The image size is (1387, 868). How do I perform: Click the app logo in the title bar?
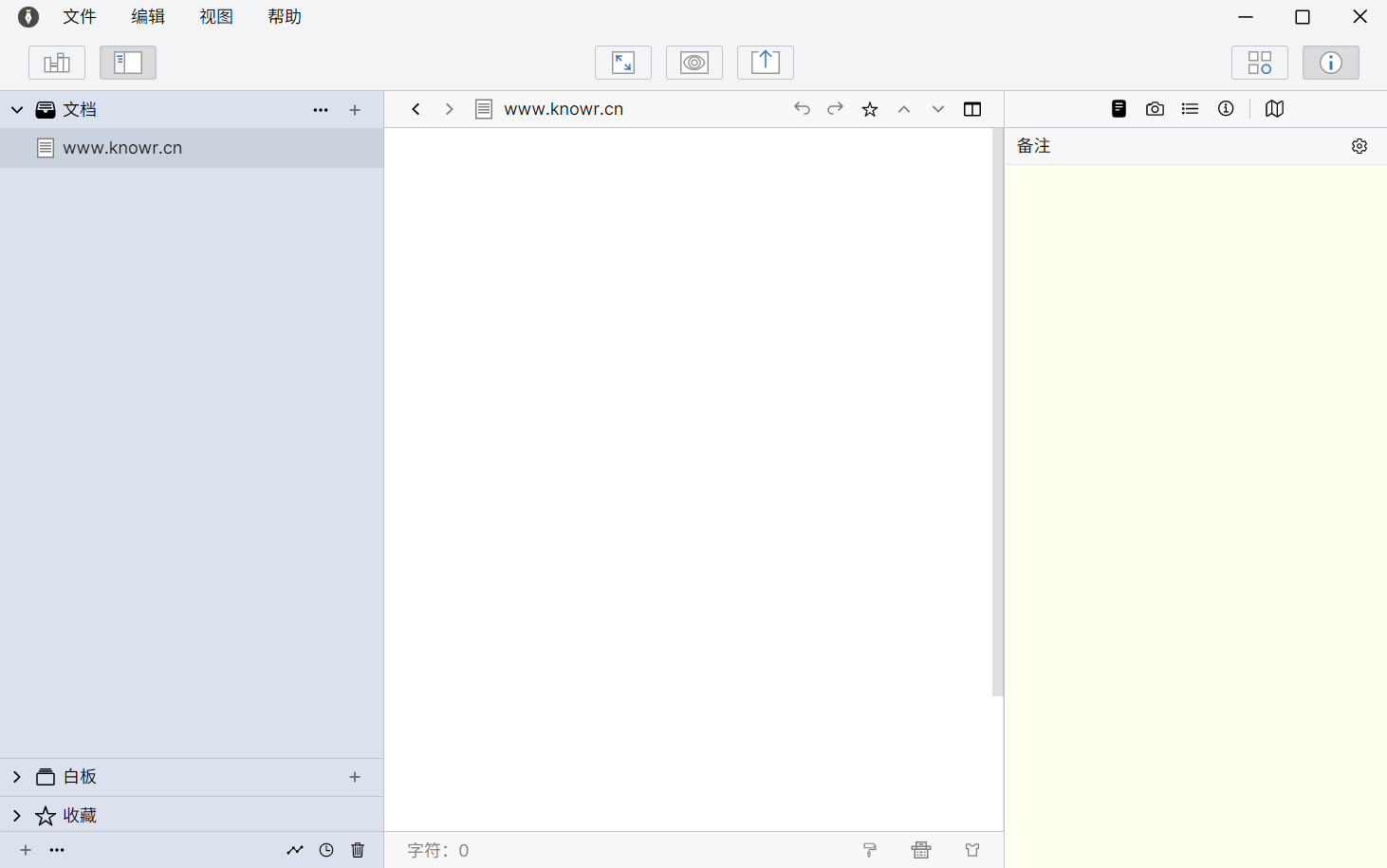click(28, 17)
